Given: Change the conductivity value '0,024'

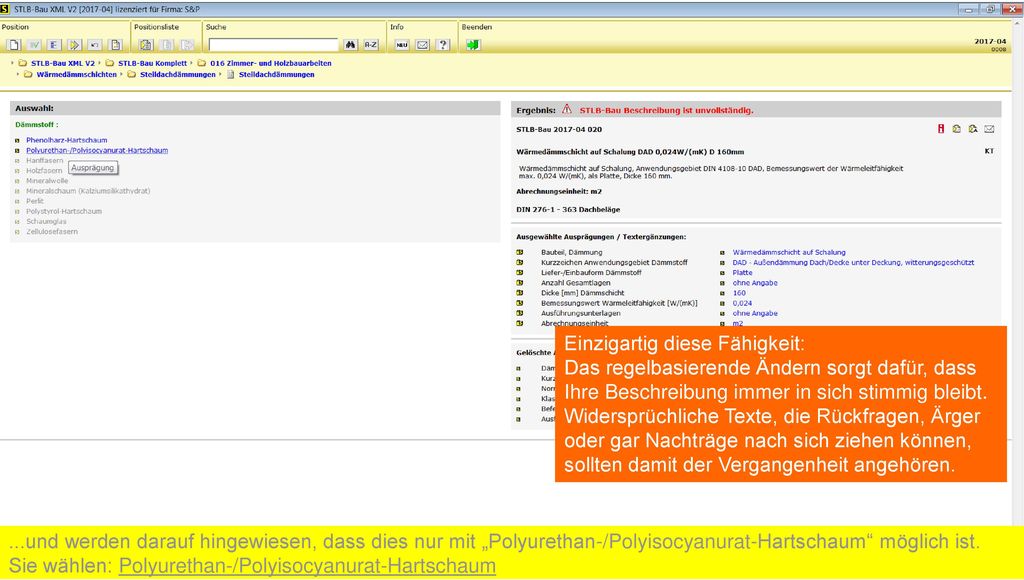Looking at the screenshot, I should pos(742,303).
